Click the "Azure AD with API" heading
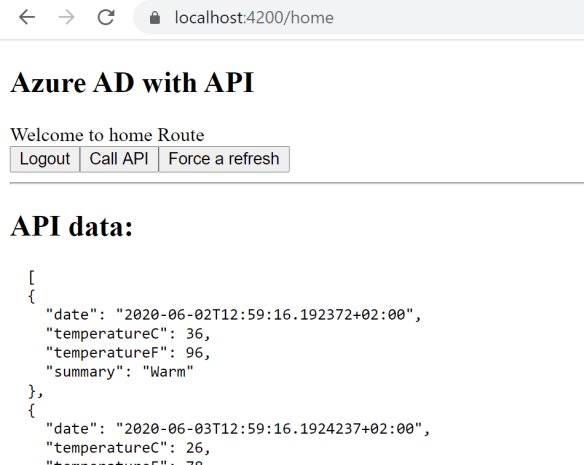 coord(133,82)
